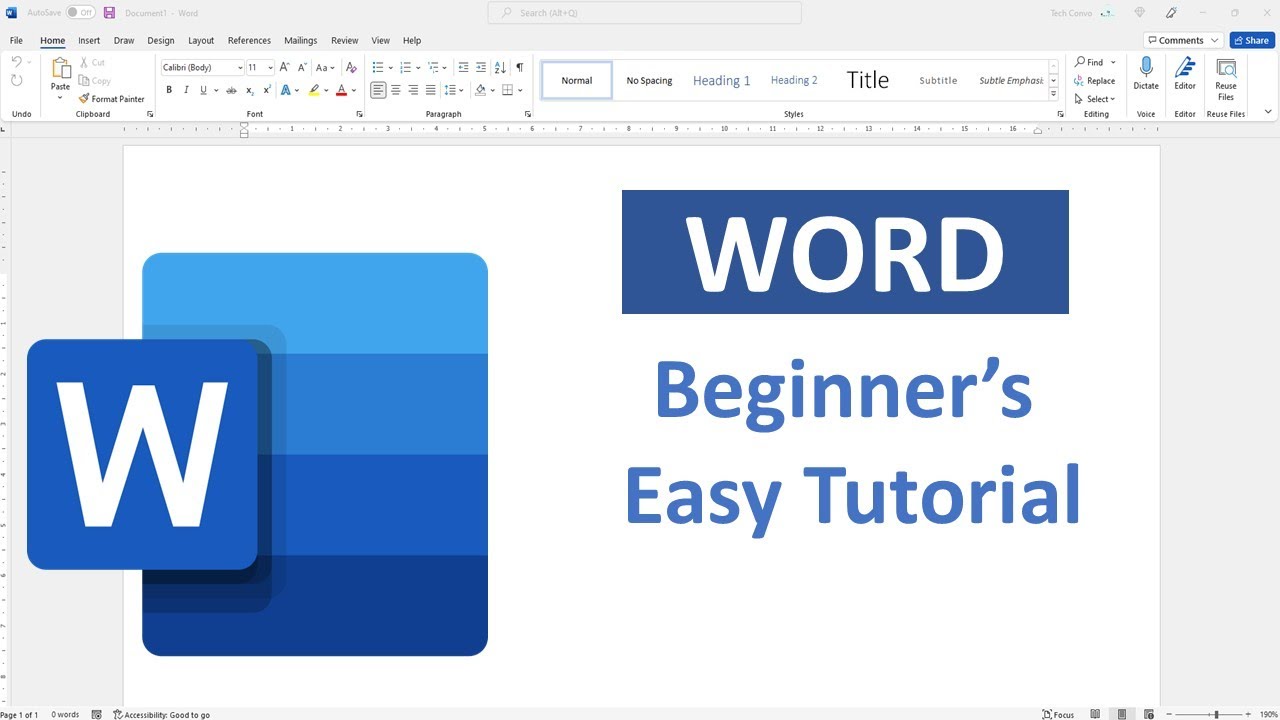Click Decrease Font Size icon

click(302, 67)
